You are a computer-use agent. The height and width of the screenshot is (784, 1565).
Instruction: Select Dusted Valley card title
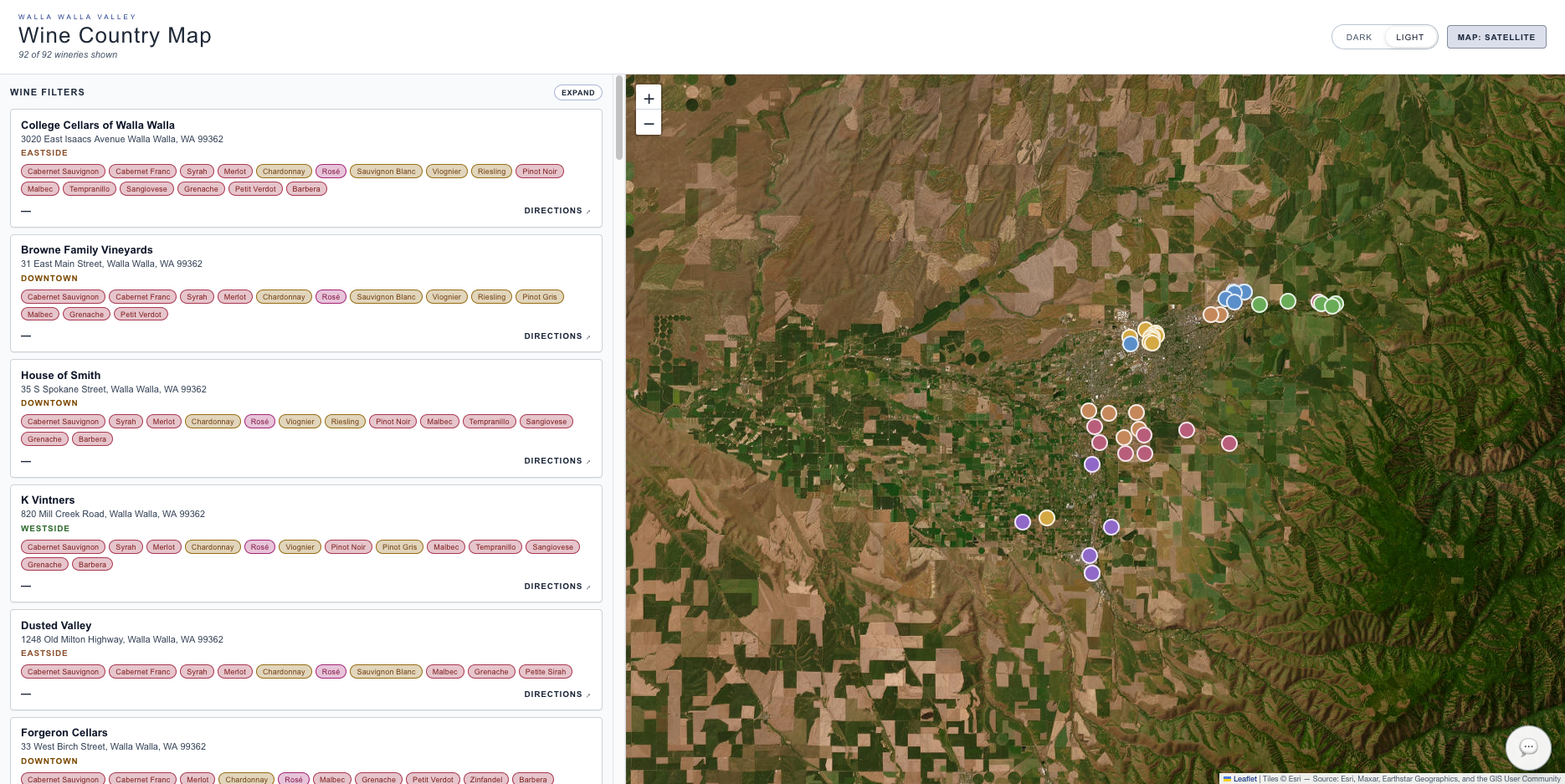(56, 625)
